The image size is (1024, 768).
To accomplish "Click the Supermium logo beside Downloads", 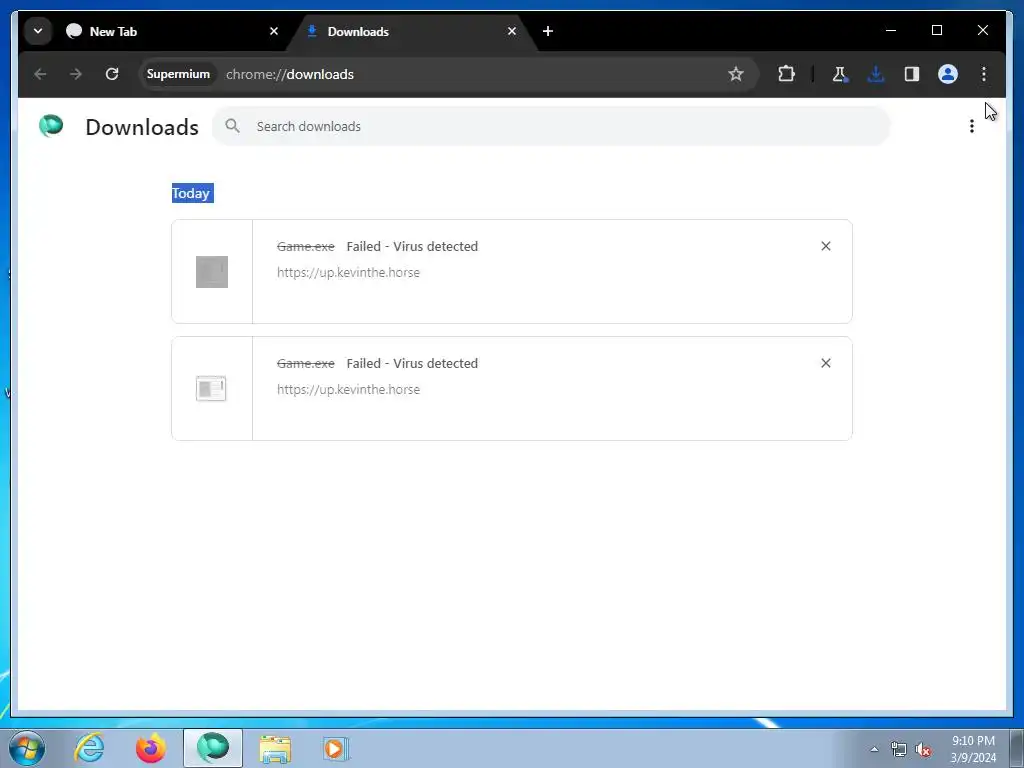I will point(51,125).
